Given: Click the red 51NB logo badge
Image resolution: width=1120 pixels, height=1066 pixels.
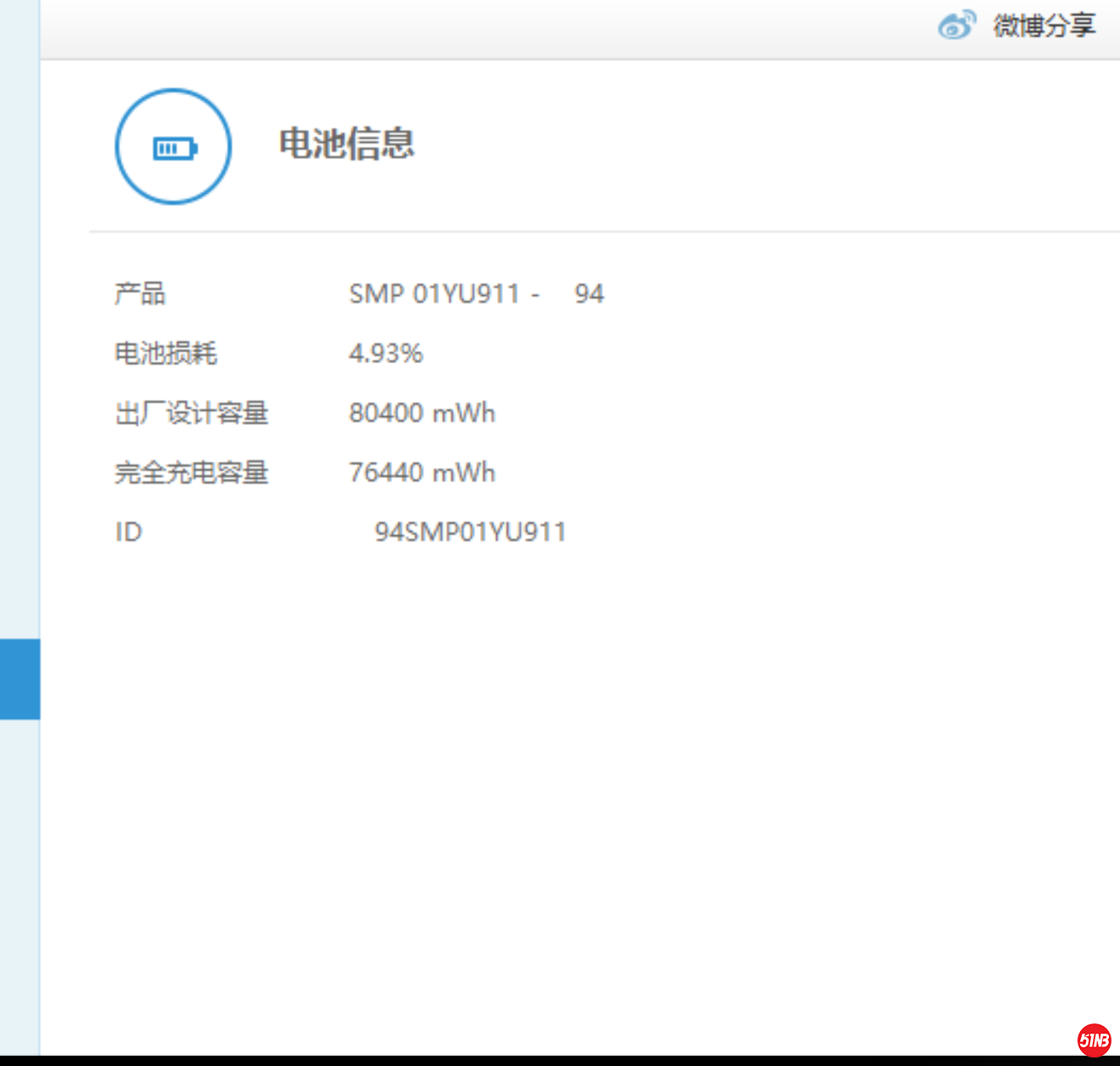Looking at the screenshot, I should [1094, 1040].
